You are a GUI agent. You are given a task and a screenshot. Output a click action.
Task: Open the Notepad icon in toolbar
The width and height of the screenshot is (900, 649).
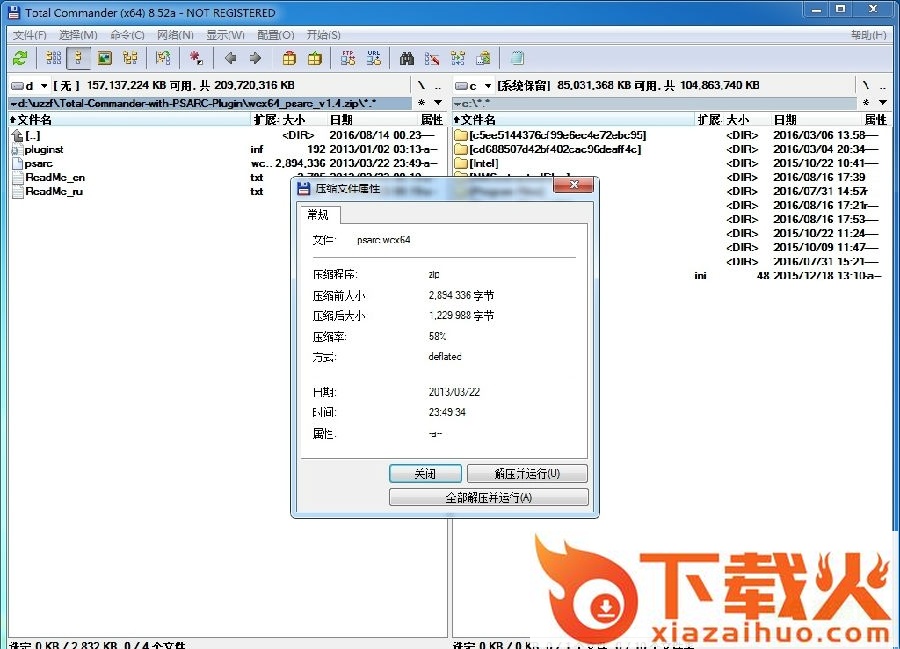(x=517, y=58)
